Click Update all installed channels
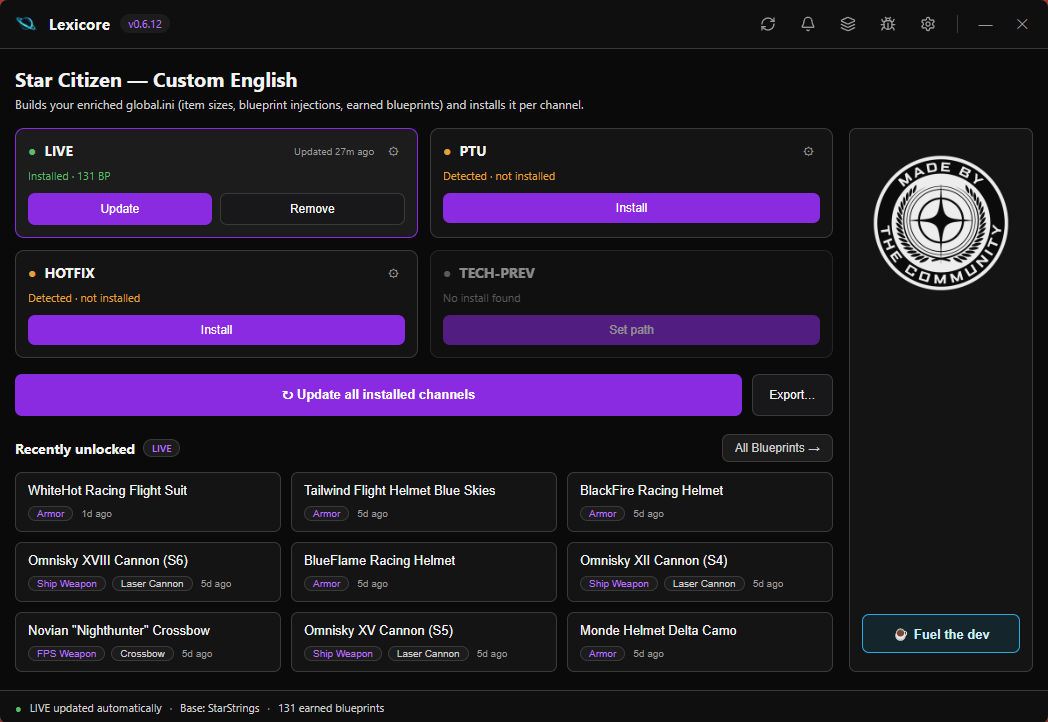Screen dimensions: 1048x722 click(378, 394)
